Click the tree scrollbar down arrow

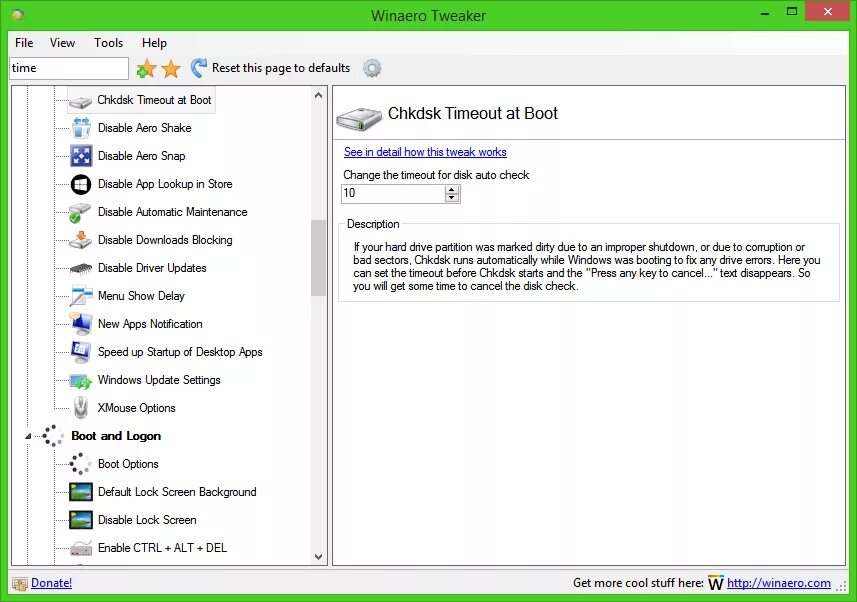tap(319, 557)
